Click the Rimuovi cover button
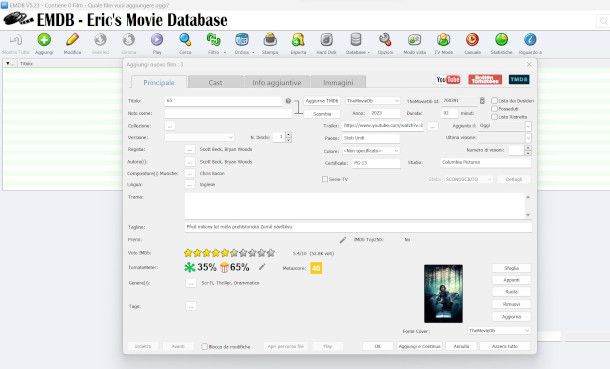The width and height of the screenshot is (610, 369). point(512,304)
